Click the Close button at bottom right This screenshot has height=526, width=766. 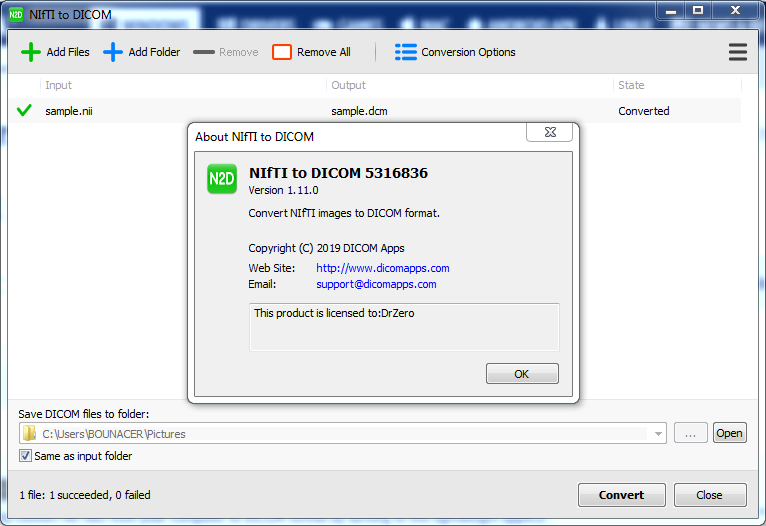tap(710, 495)
